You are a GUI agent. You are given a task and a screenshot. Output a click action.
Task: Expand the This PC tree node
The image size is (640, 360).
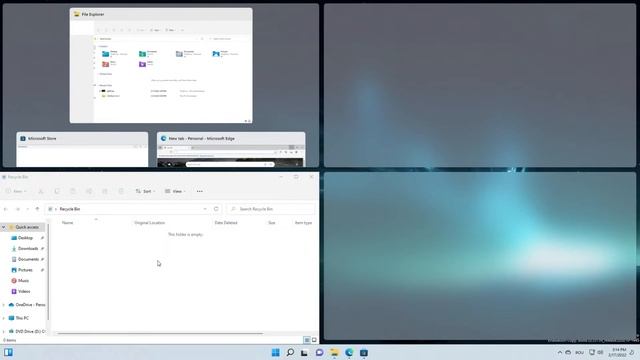4,318
